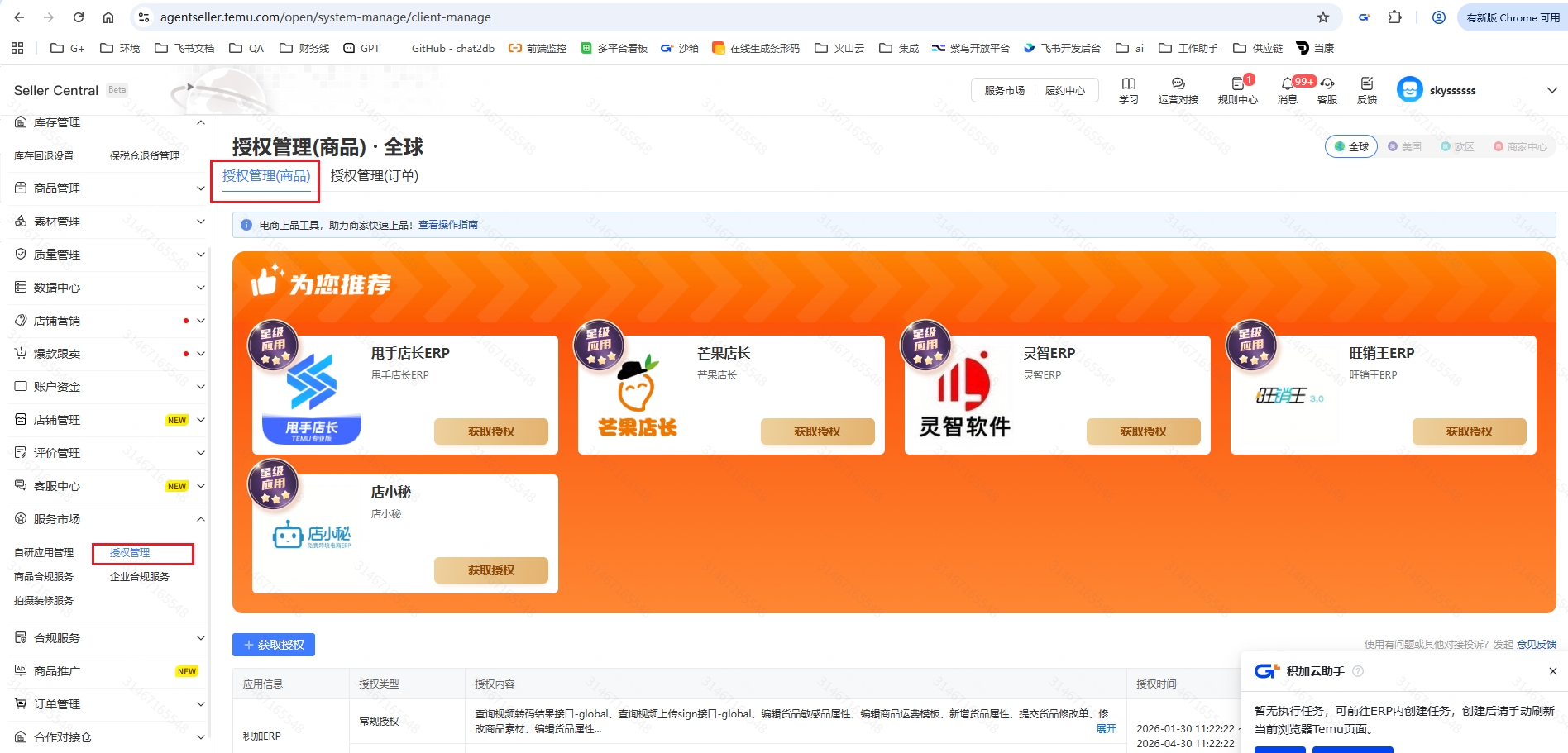Open the 规则中心 icon with badge
This screenshot has width=1568, height=753.
click(1238, 90)
